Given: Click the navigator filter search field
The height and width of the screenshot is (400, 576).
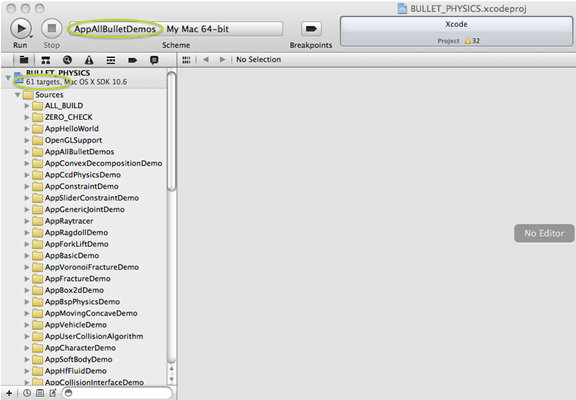Looking at the screenshot, I should 117,393.
